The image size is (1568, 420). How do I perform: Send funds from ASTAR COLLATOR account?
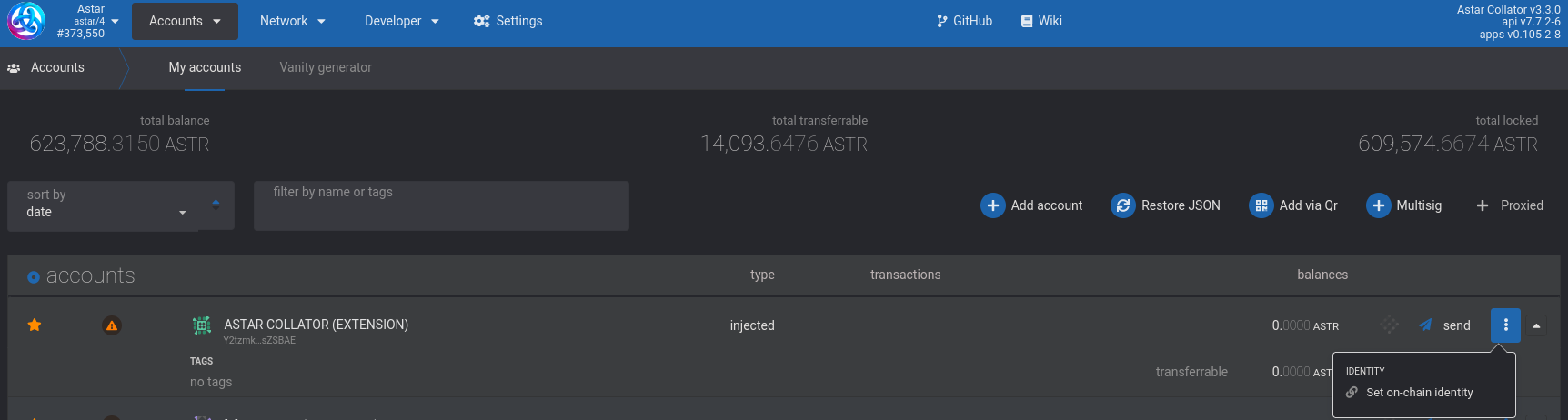tap(1445, 325)
